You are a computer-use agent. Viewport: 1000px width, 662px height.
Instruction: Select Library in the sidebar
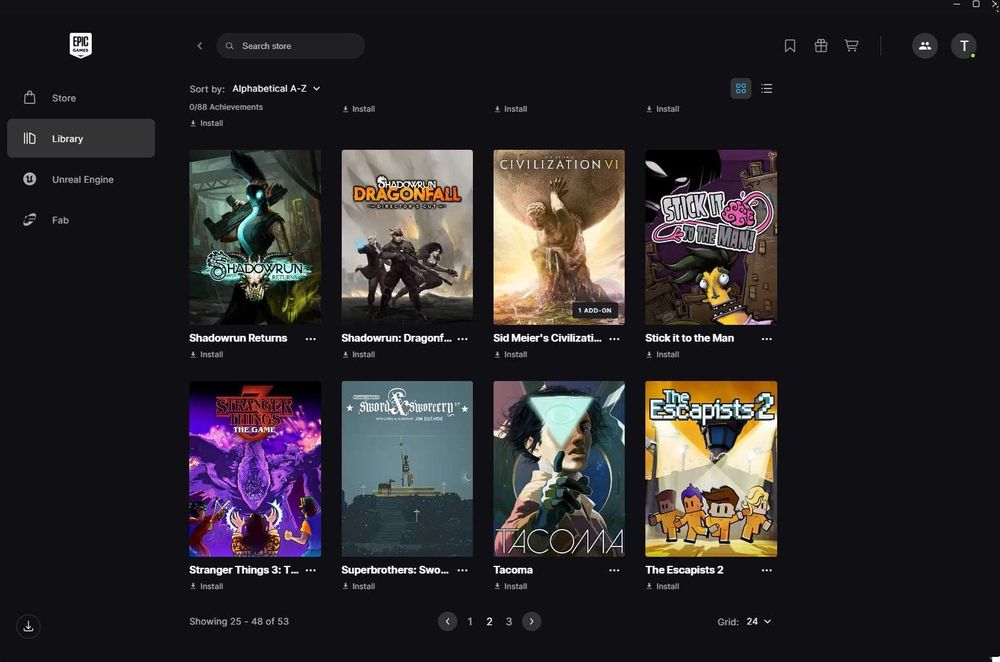81,138
